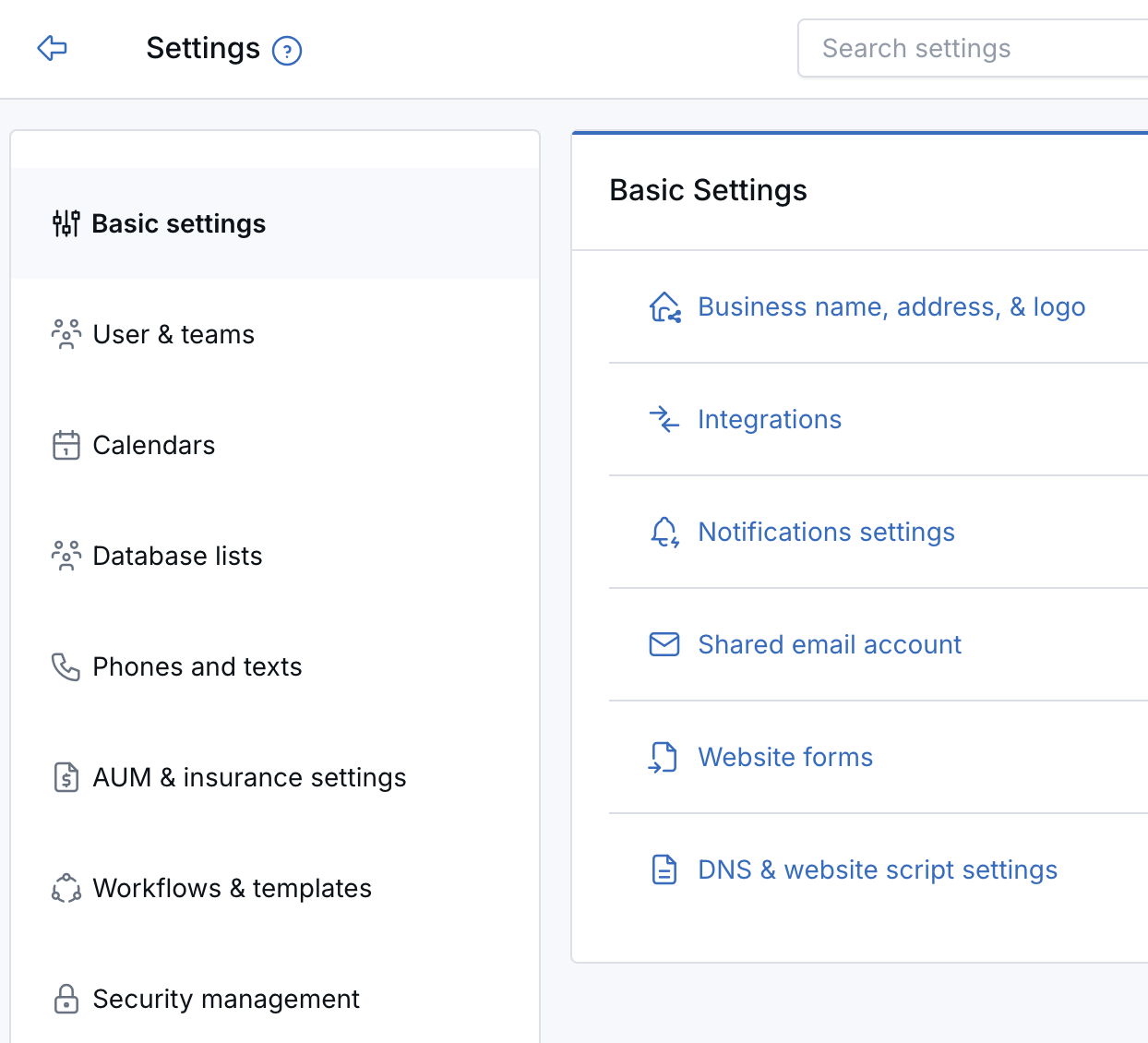Select Basic settings in sidebar
1148x1043 pixels.
pos(275,223)
